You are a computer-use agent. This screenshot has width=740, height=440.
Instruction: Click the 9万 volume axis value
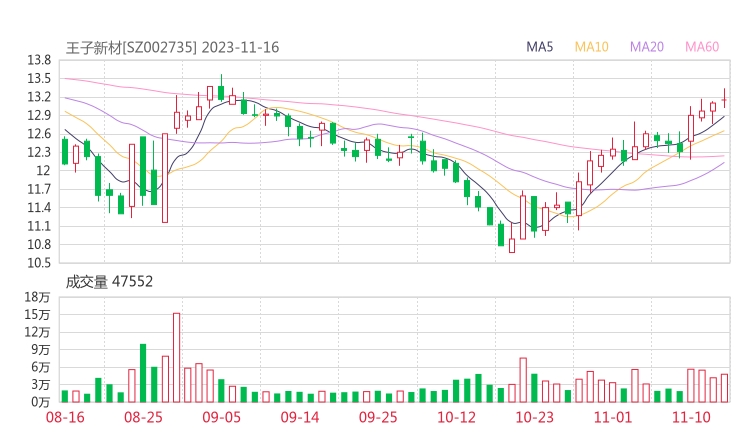coord(41,349)
